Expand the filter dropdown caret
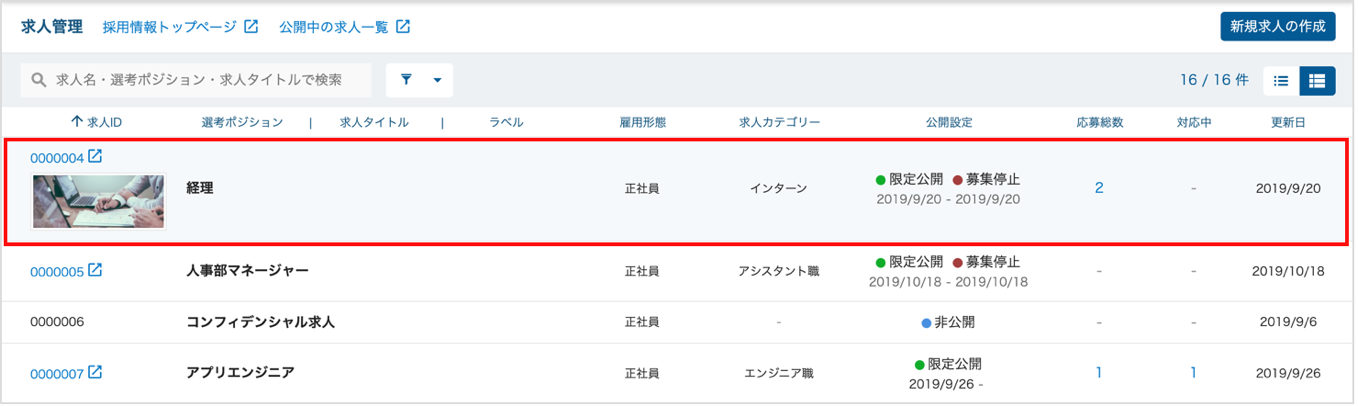The height and width of the screenshot is (406, 1358). point(437,81)
